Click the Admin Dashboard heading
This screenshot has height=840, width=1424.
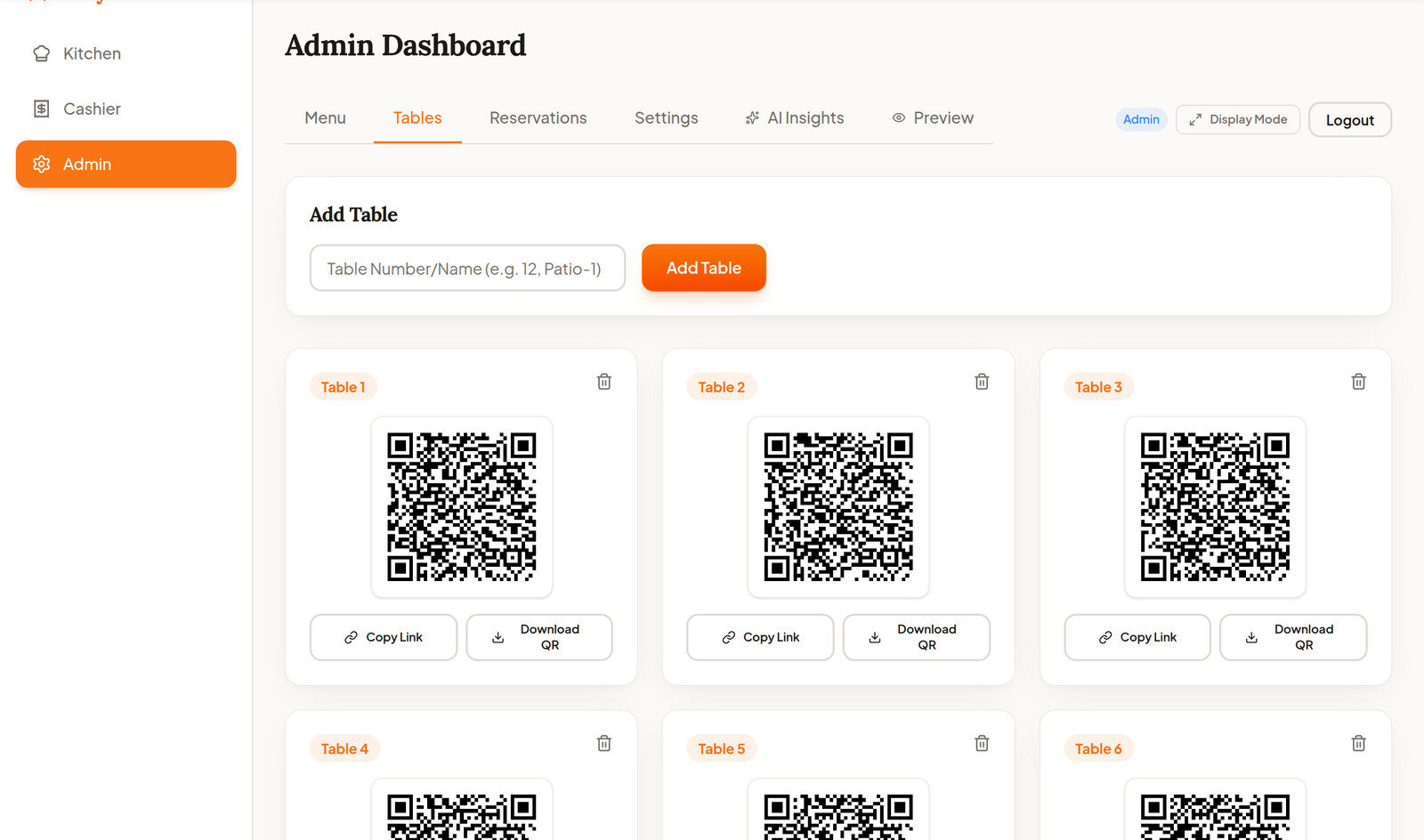click(406, 45)
